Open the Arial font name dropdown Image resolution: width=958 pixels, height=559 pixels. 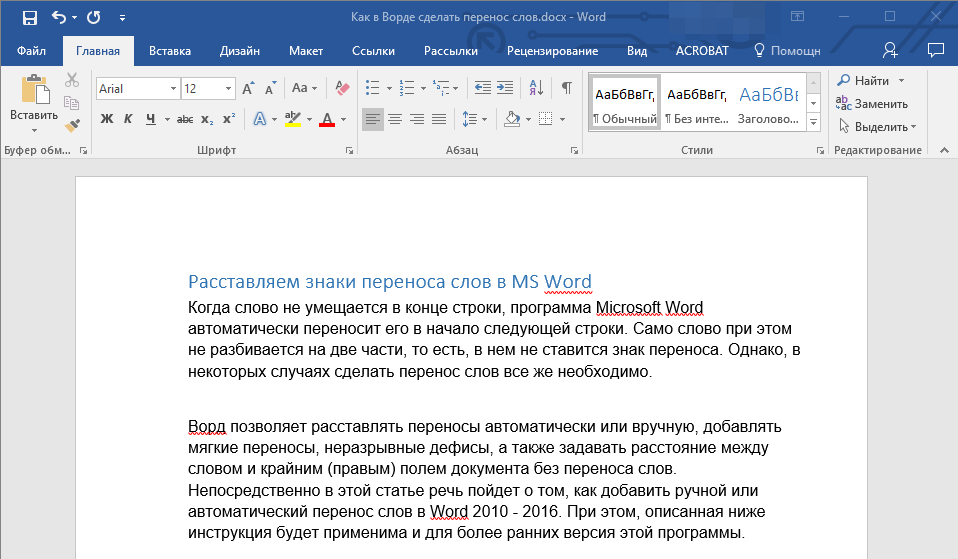point(173,89)
